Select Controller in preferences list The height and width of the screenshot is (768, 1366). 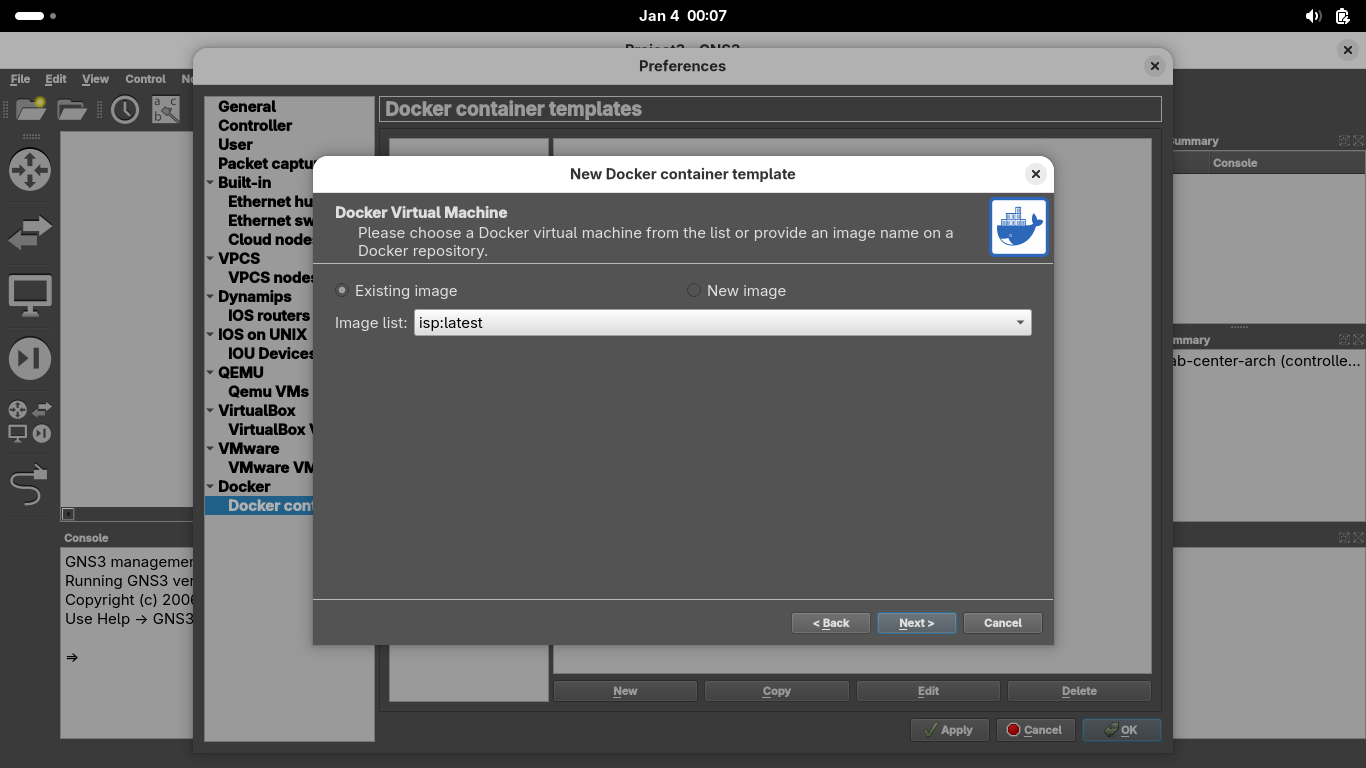(255, 126)
